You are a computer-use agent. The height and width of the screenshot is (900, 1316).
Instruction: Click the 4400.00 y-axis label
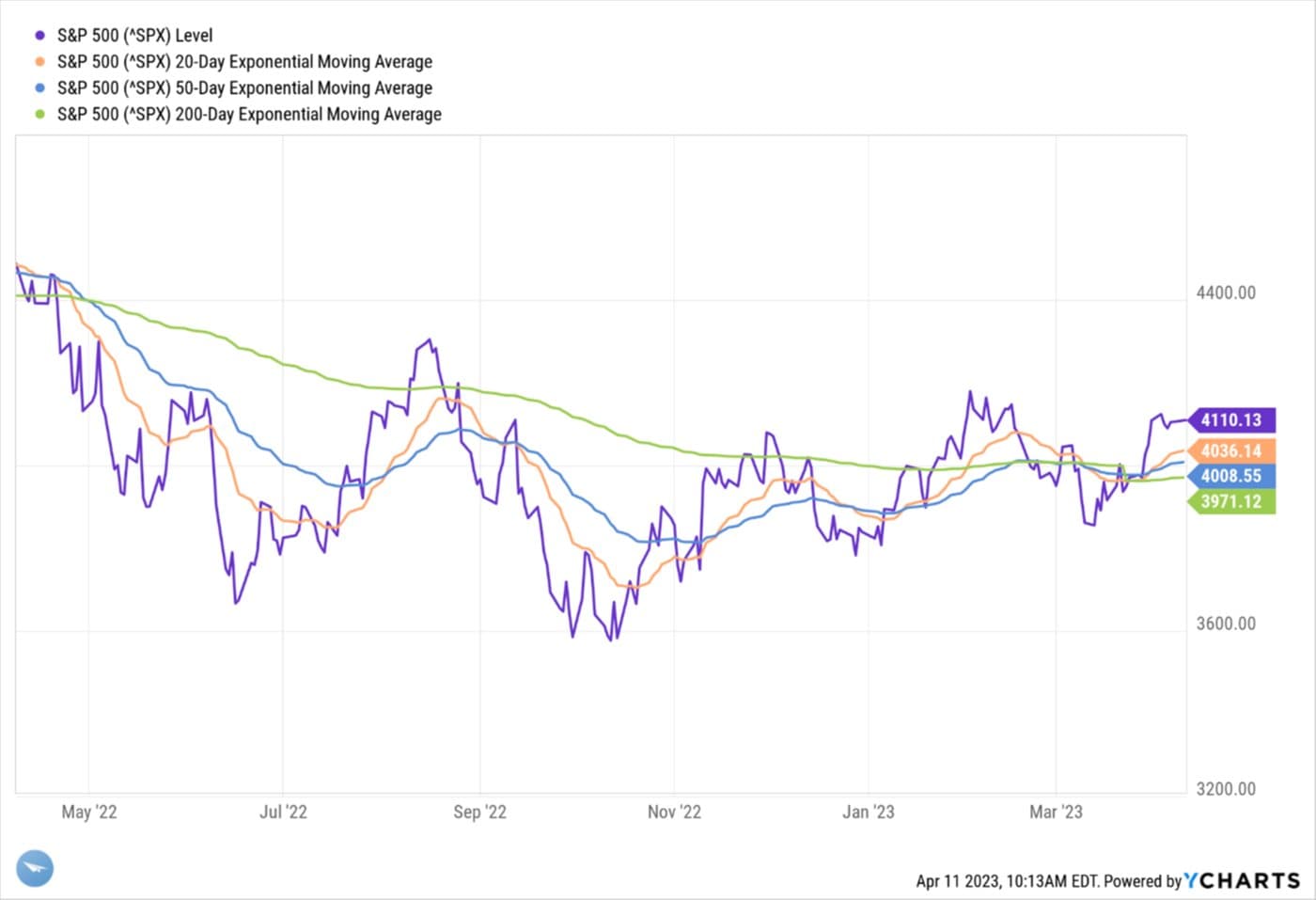click(x=1226, y=293)
